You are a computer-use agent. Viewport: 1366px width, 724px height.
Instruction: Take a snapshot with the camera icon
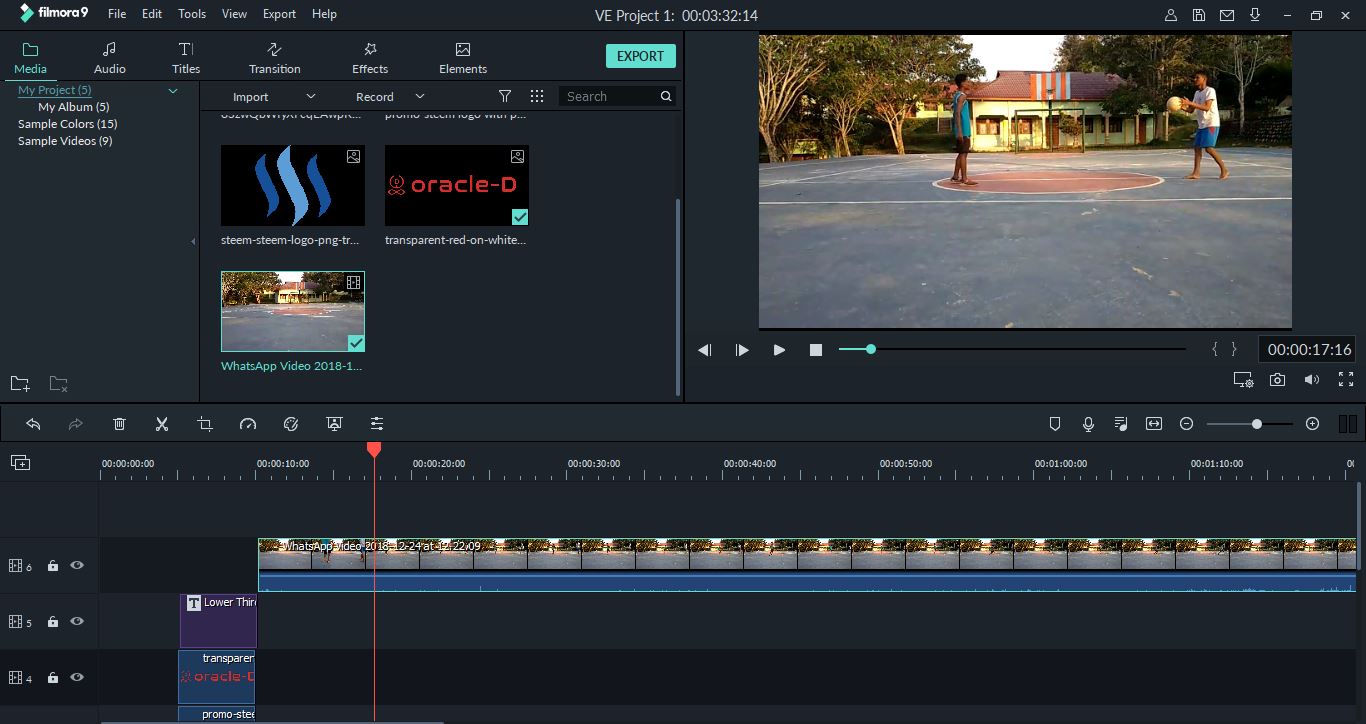(1277, 380)
